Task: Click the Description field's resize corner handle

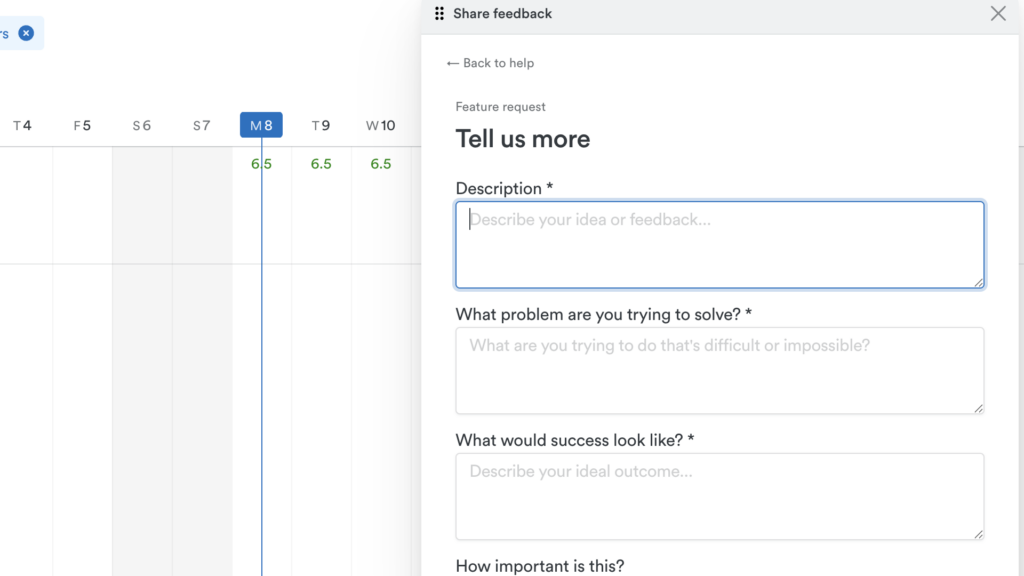Action: coord(978,282)
